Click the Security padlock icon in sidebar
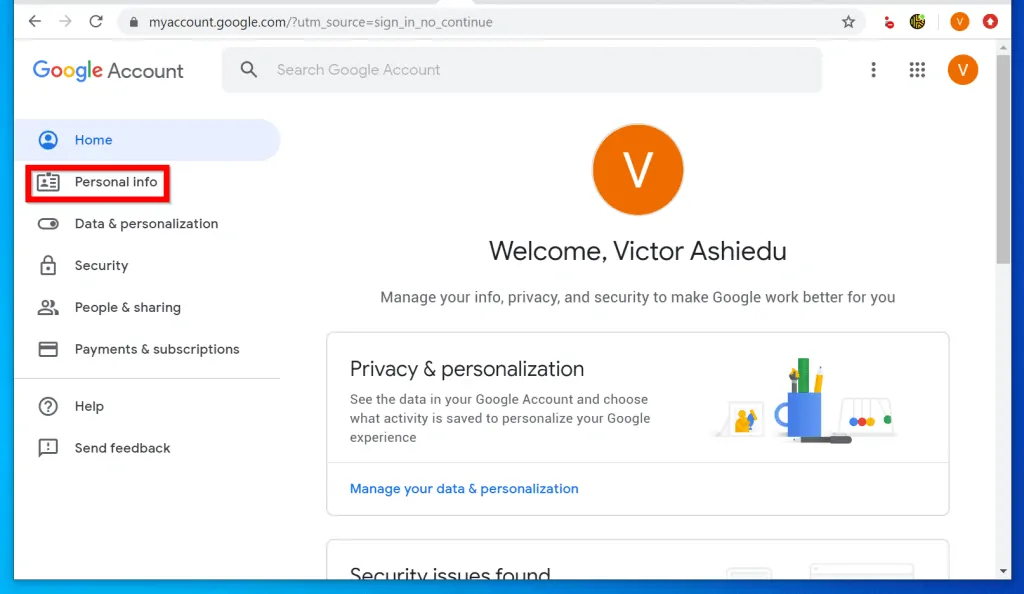 (x=48, y=266)
